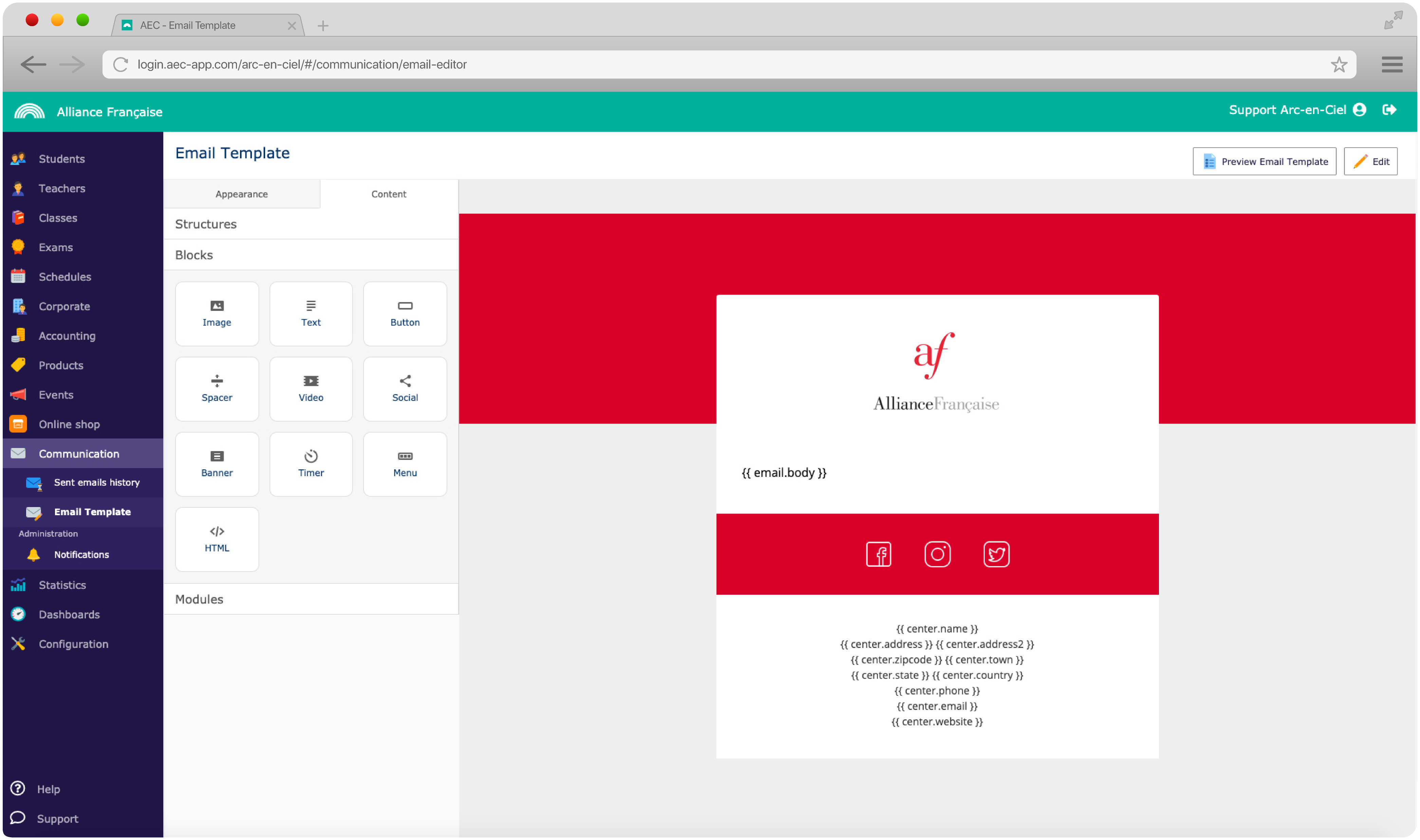The image size is (1420, 840).
Task: Click the Twitter icon in email footer
Action: tap(996, 554)
